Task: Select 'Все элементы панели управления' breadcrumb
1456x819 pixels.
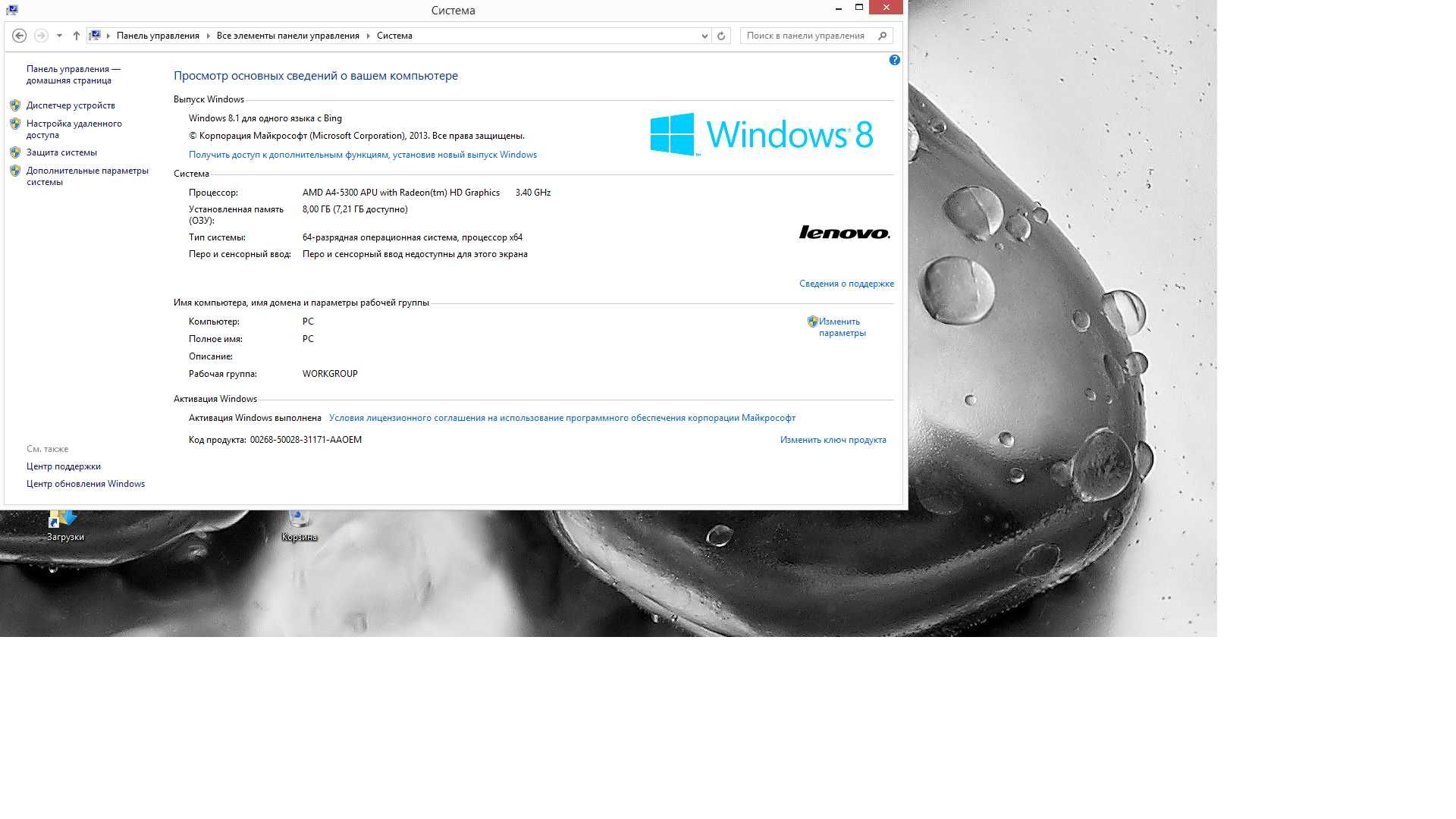Action: (x=288, y=36)
